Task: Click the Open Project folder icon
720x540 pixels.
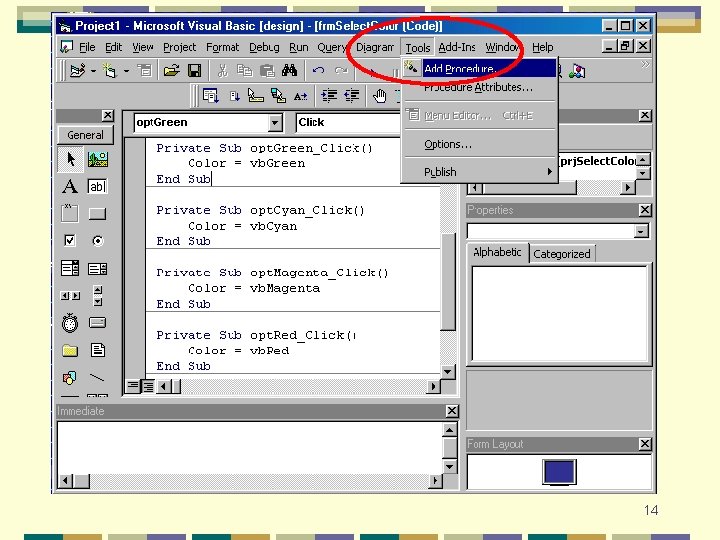Action: coord(171,71)
